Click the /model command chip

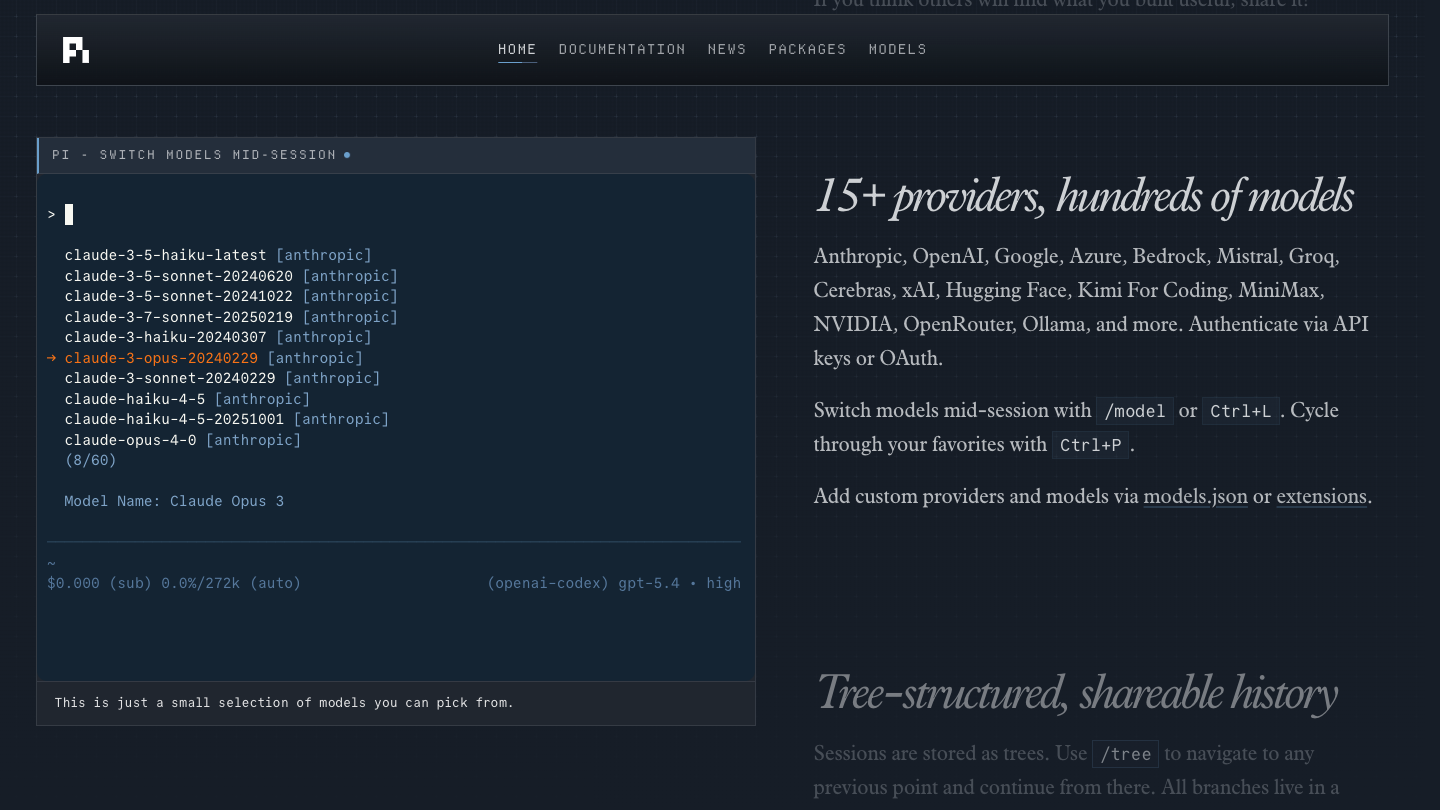tap(1135, 411)
